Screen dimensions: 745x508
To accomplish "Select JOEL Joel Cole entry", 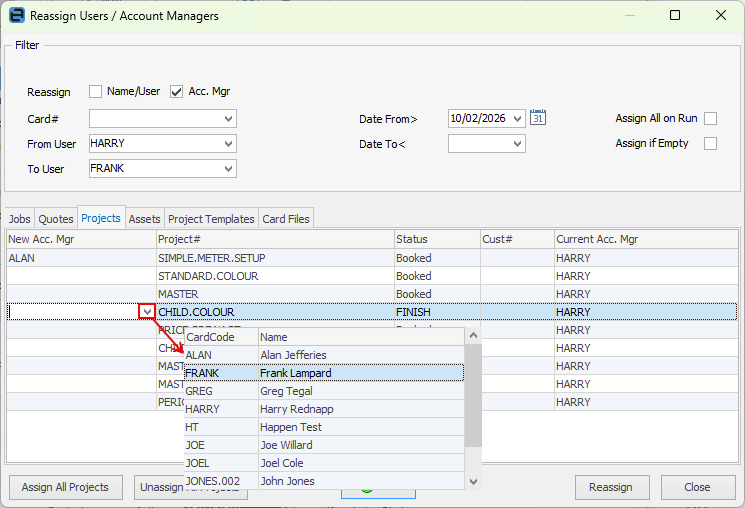I will [324, 463].
